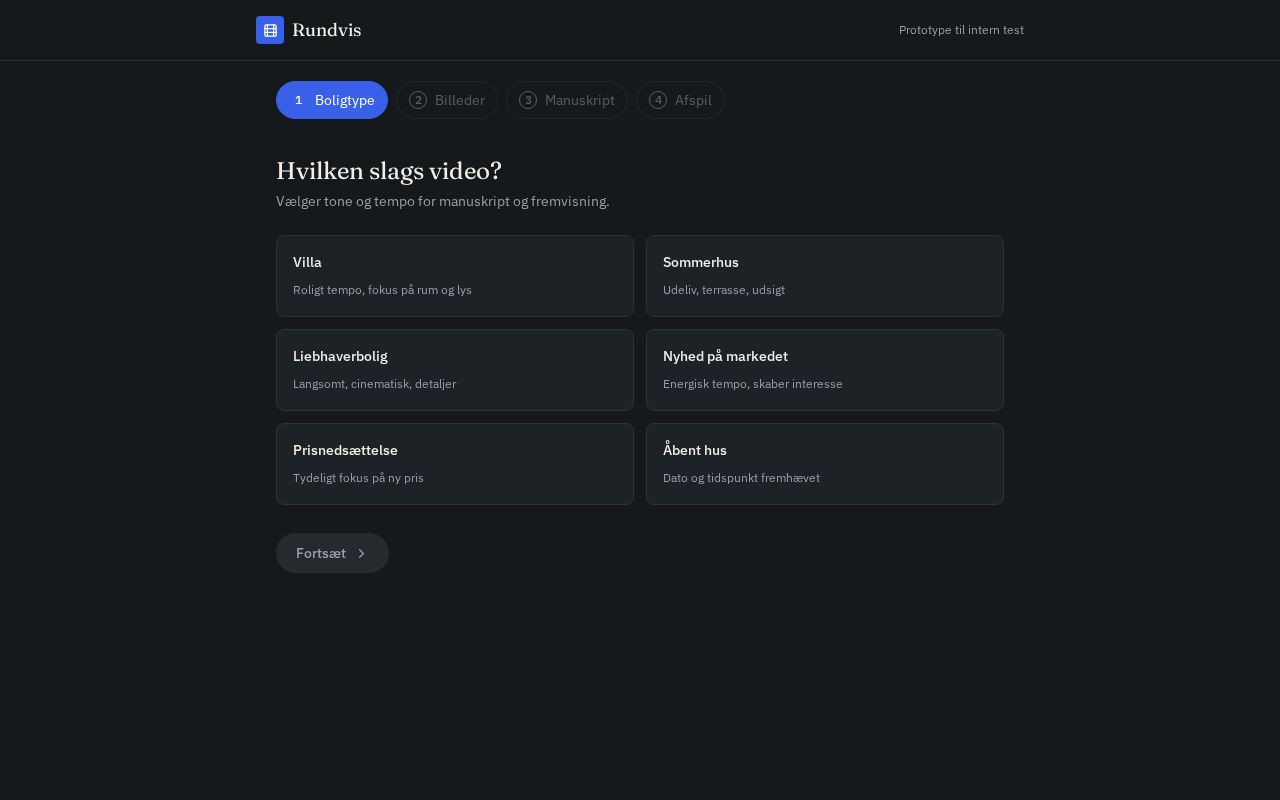The image size is (1280, 800).
Task: Click 'Energisk tempo, skaber interesse' text
Action: (x=753, y=384)
